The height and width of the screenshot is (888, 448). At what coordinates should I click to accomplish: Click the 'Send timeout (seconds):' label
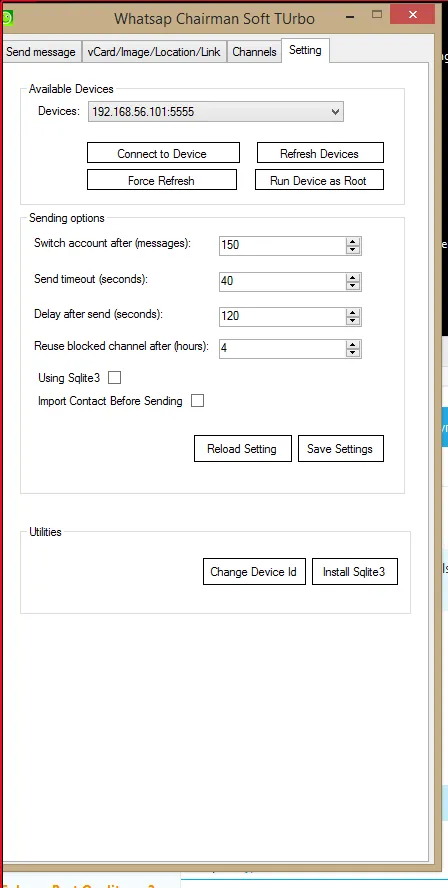coord(91,279)
